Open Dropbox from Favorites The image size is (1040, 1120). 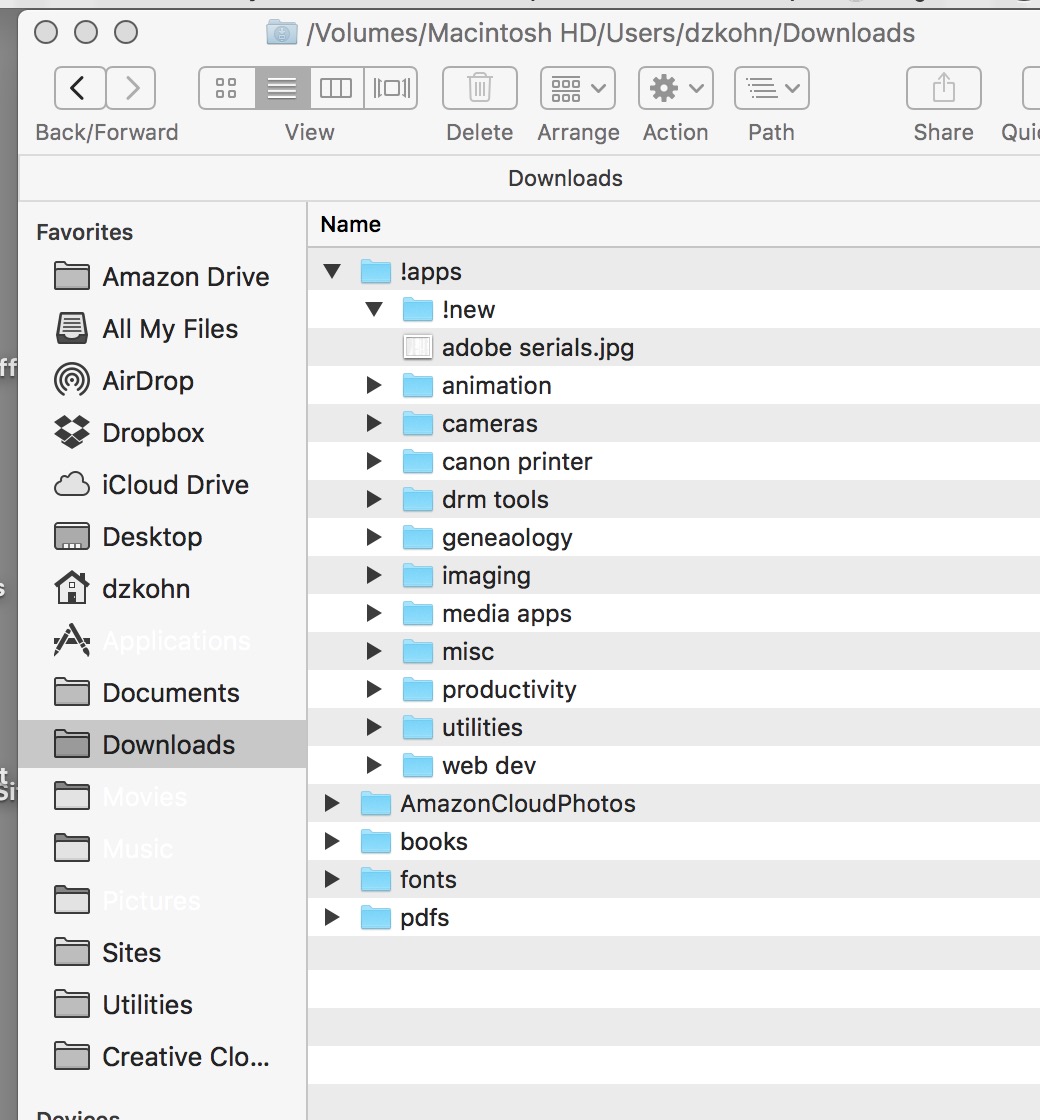(150, 432)
